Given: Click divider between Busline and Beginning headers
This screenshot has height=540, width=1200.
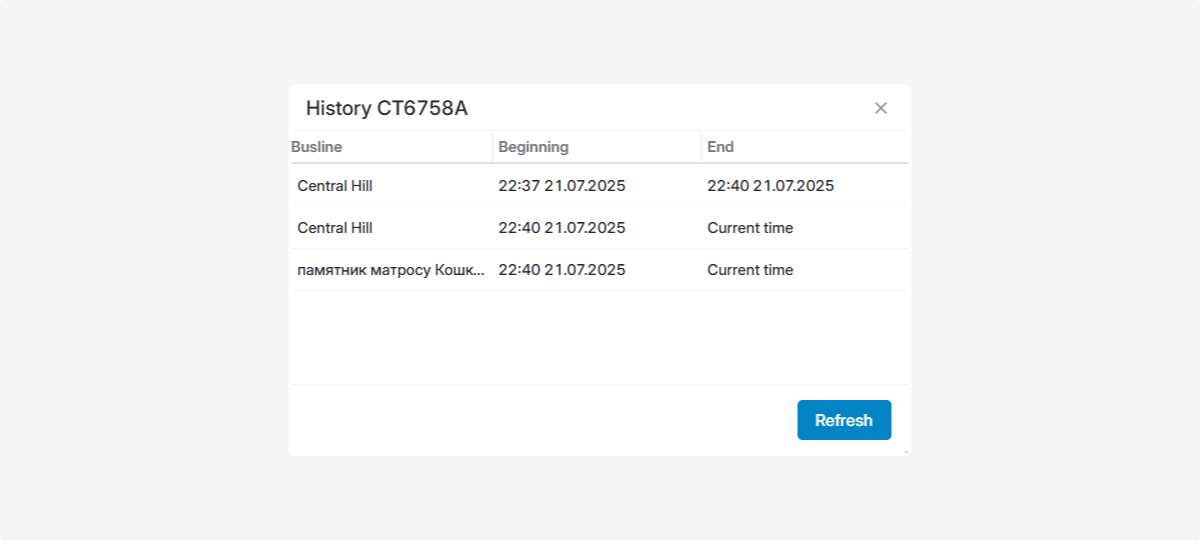Looking at the screenshot, I should [x=493, y=147].
